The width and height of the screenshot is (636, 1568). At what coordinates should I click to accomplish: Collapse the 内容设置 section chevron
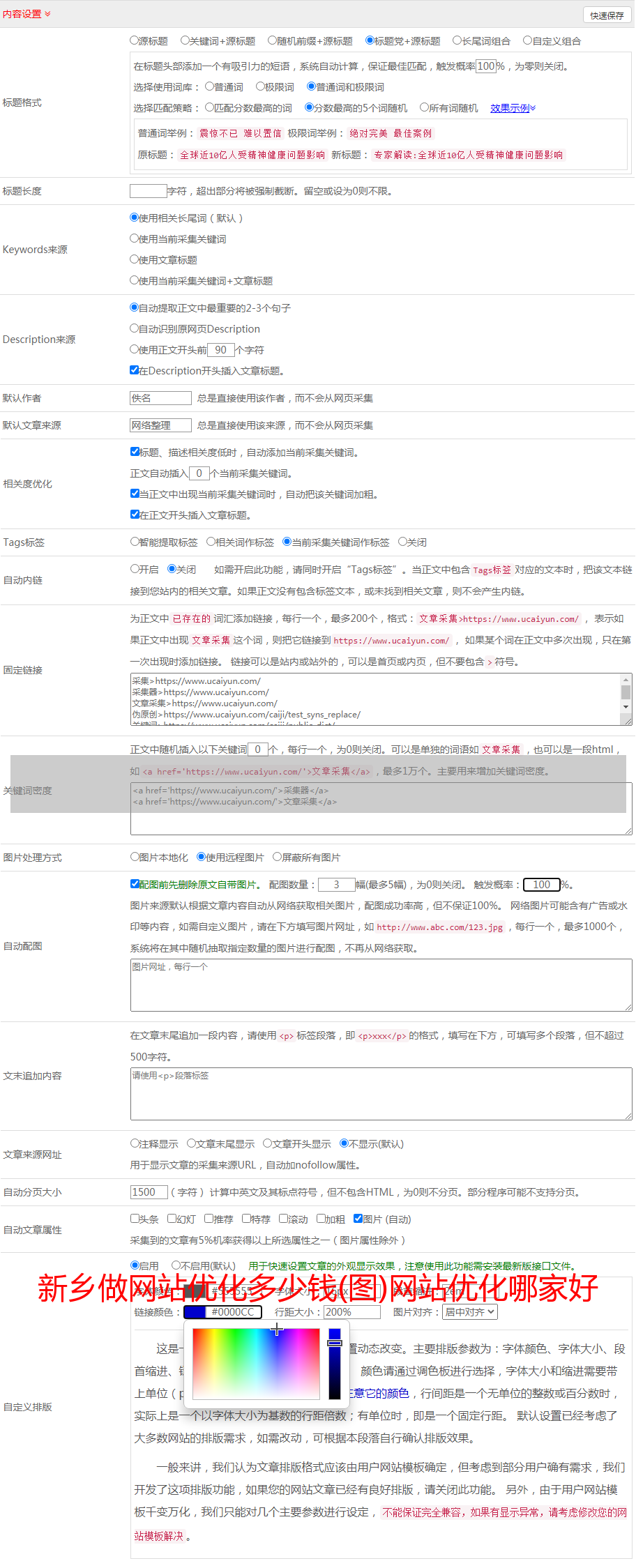(x=47, y=14)
